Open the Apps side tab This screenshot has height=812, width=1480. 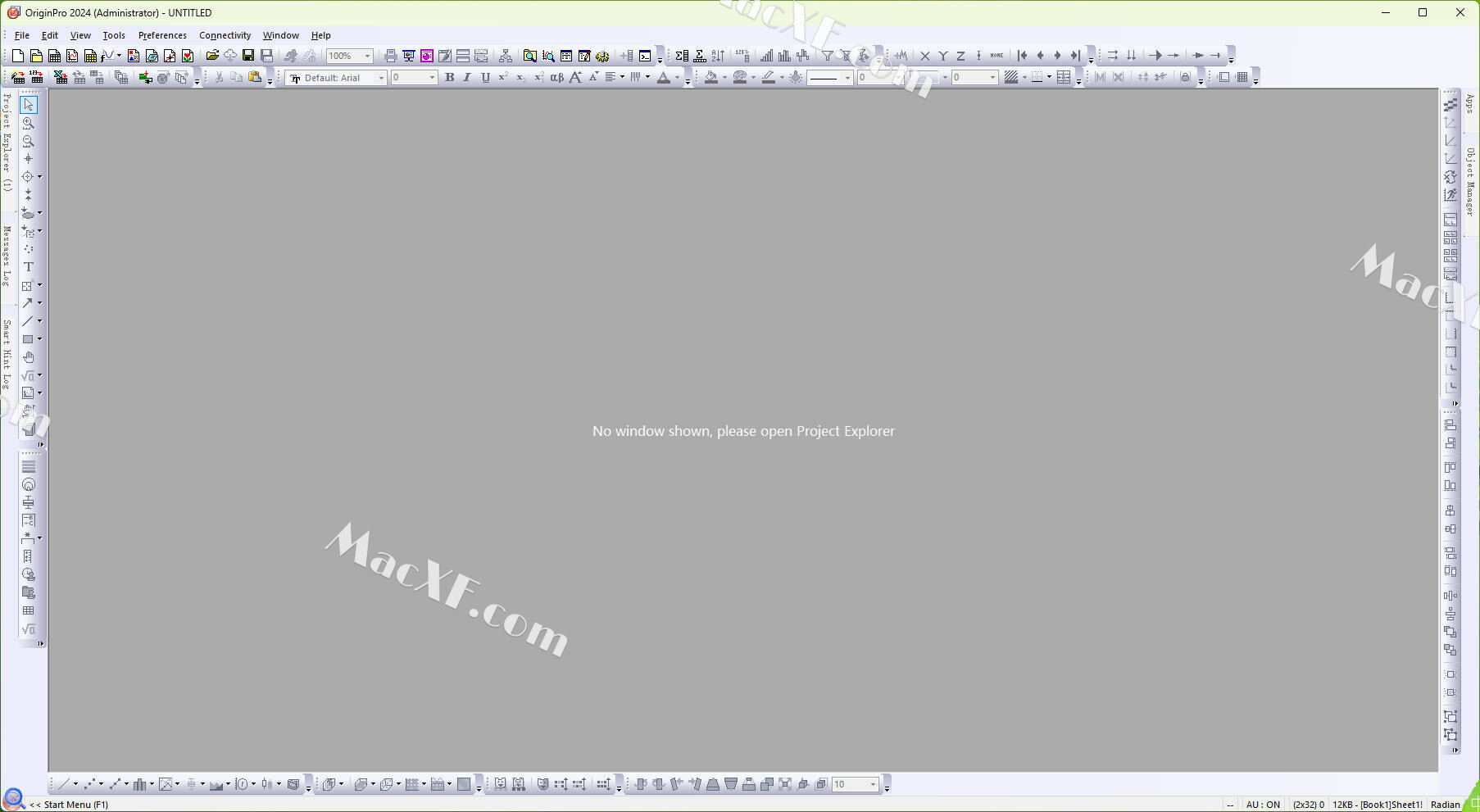click(1470, 103)
